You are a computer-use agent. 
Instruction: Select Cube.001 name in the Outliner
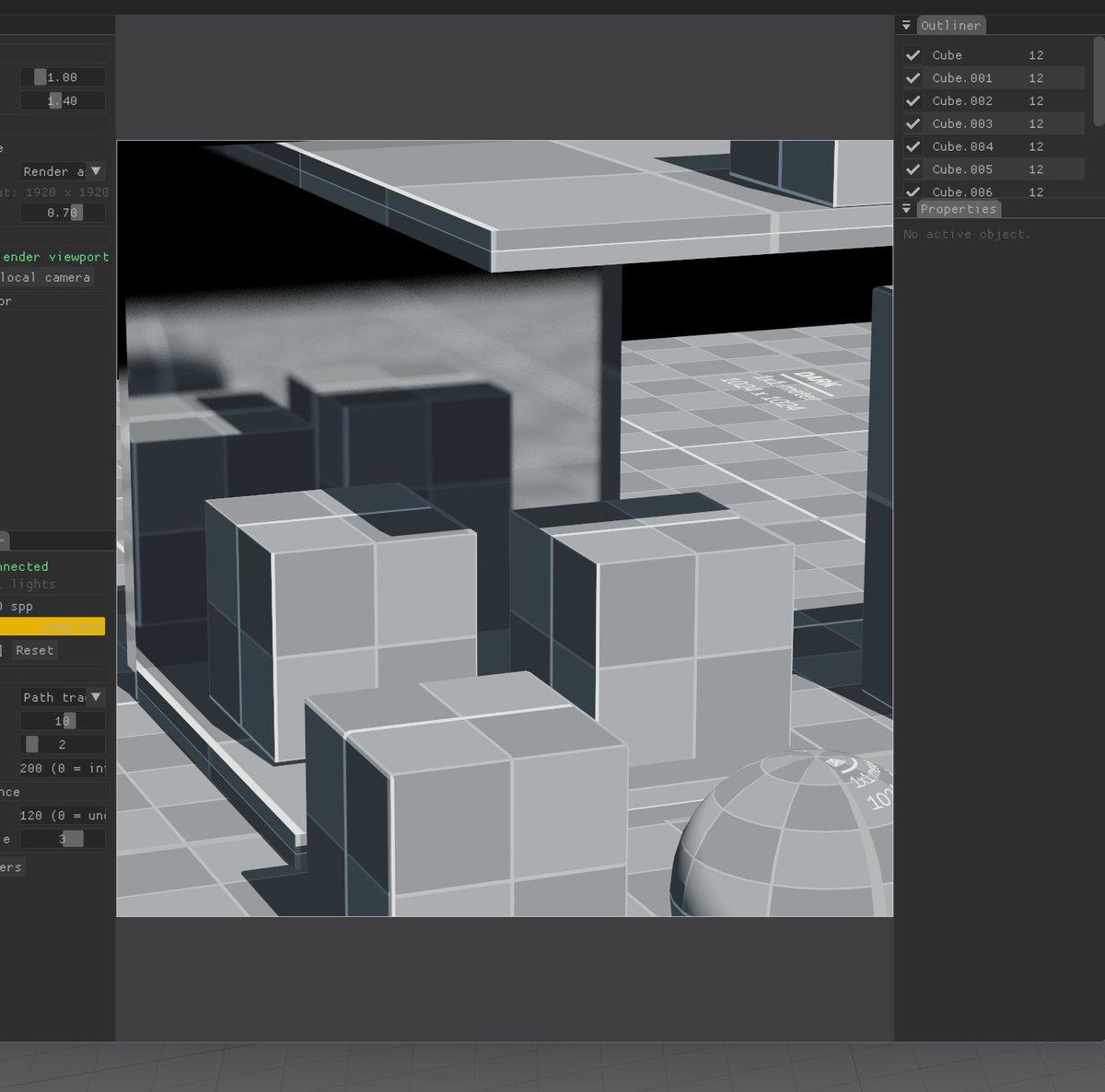(x=962, y=78)
